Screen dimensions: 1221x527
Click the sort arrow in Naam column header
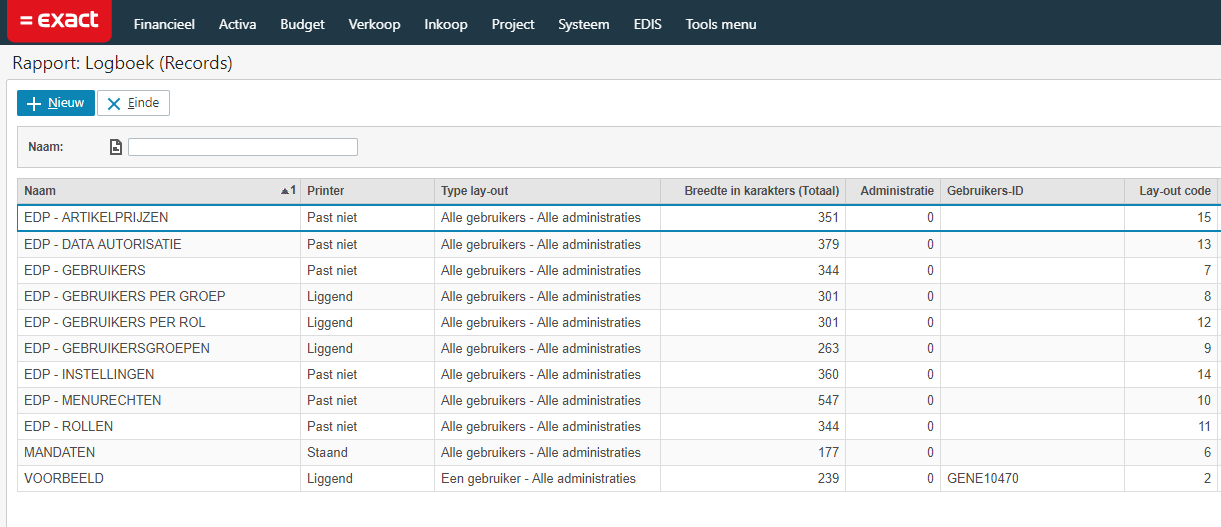pyautogui.click(x=285, y=191)
